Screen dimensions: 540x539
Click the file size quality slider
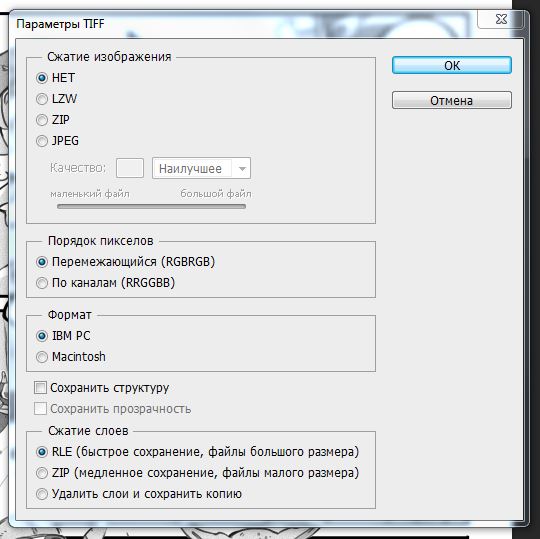(152, 206)
